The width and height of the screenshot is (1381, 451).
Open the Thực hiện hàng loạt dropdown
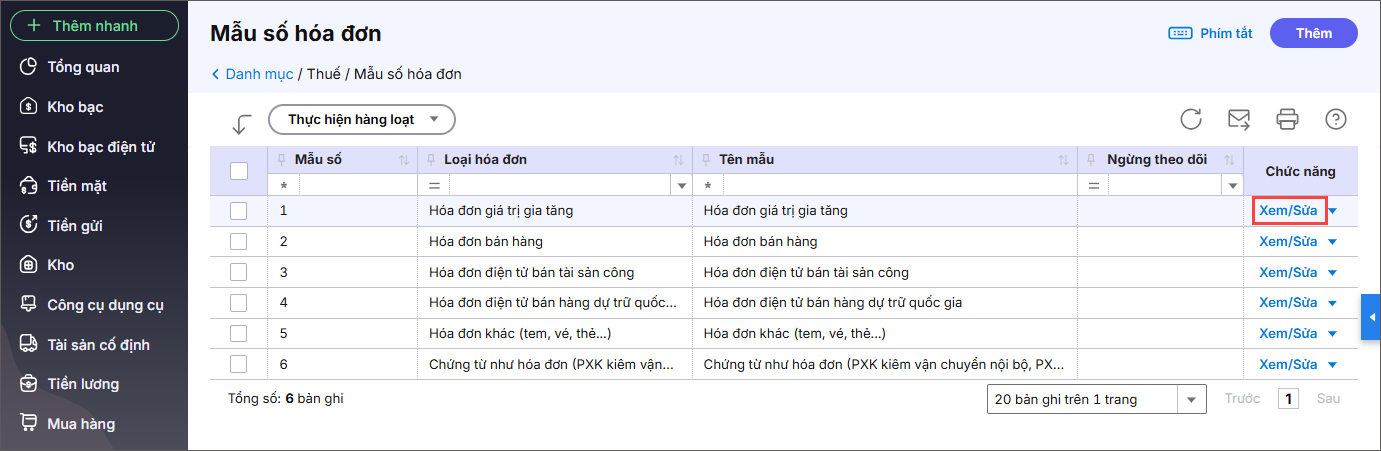click(362, 120)
